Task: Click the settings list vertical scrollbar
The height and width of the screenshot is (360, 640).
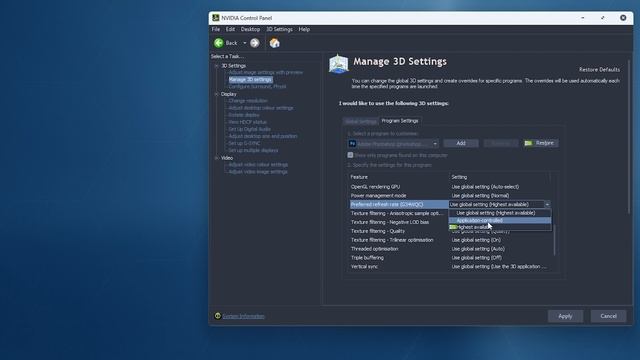Action: [x=554, y=240]
